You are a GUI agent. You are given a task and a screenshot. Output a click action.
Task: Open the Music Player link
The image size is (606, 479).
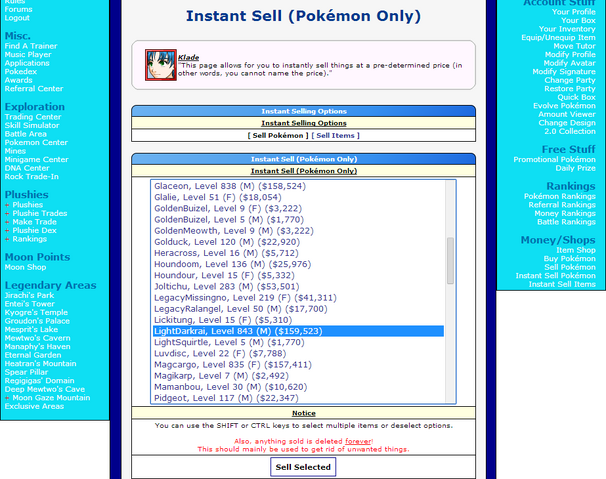click(x=28, y=55)
